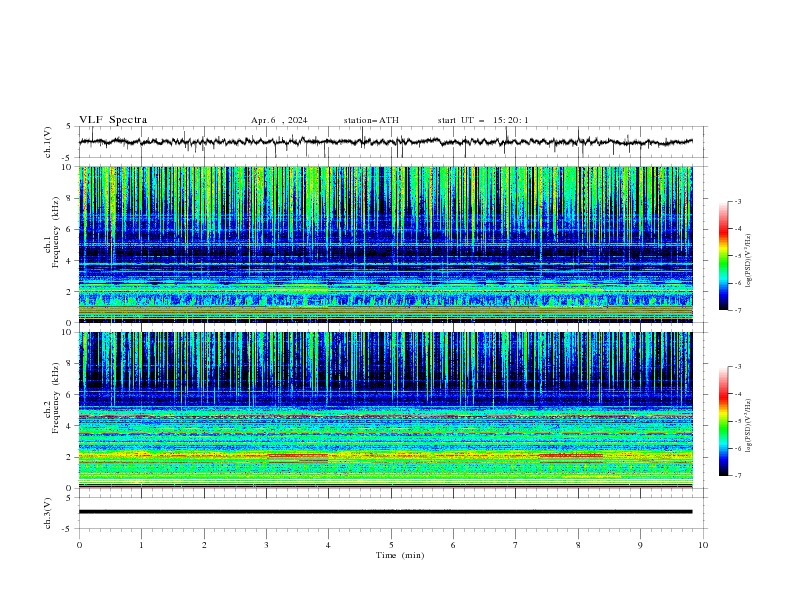792x612 pixels.
Task: Click the "ch.1(V)" axis label
Action: [48, 142]
